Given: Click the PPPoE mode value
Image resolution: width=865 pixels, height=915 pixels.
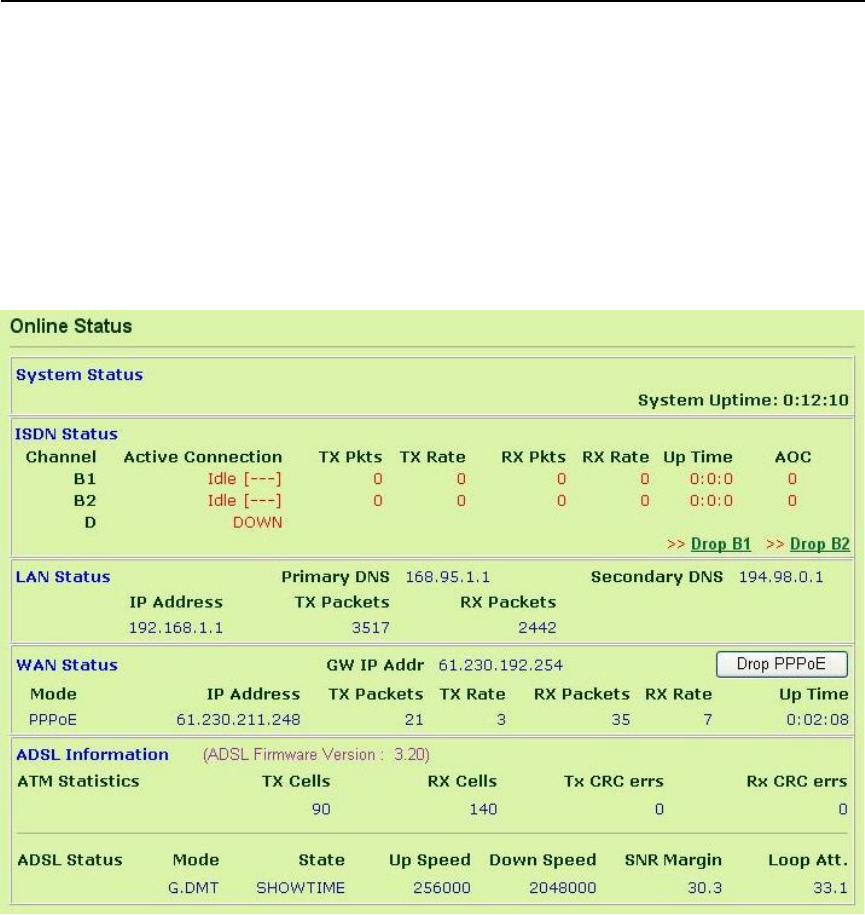Looking at the screenshot, I should pyautogui.click(x=53, y=720).
